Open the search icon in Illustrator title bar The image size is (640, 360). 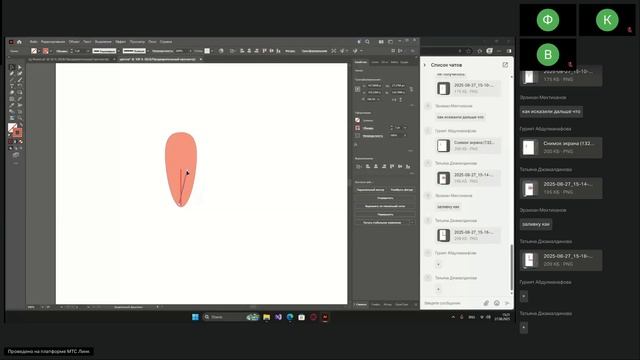(367, 42)
